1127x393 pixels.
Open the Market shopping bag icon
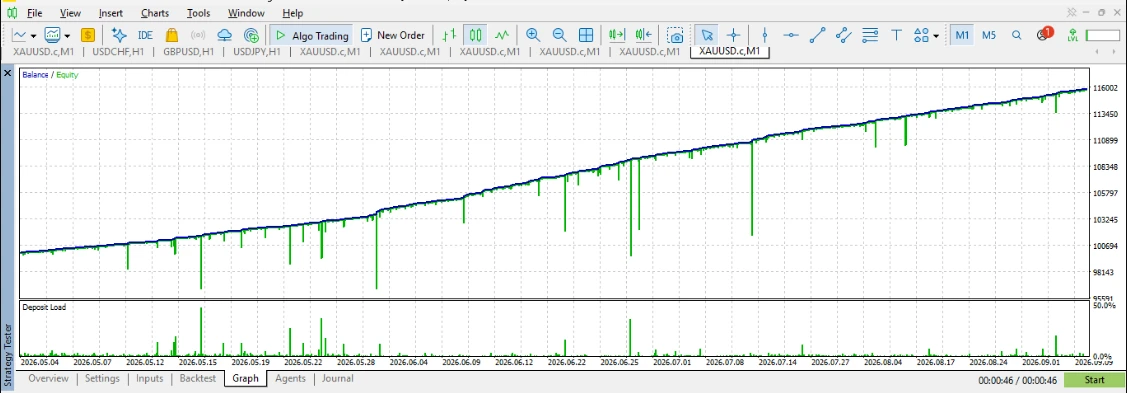(x=172, y=34)
